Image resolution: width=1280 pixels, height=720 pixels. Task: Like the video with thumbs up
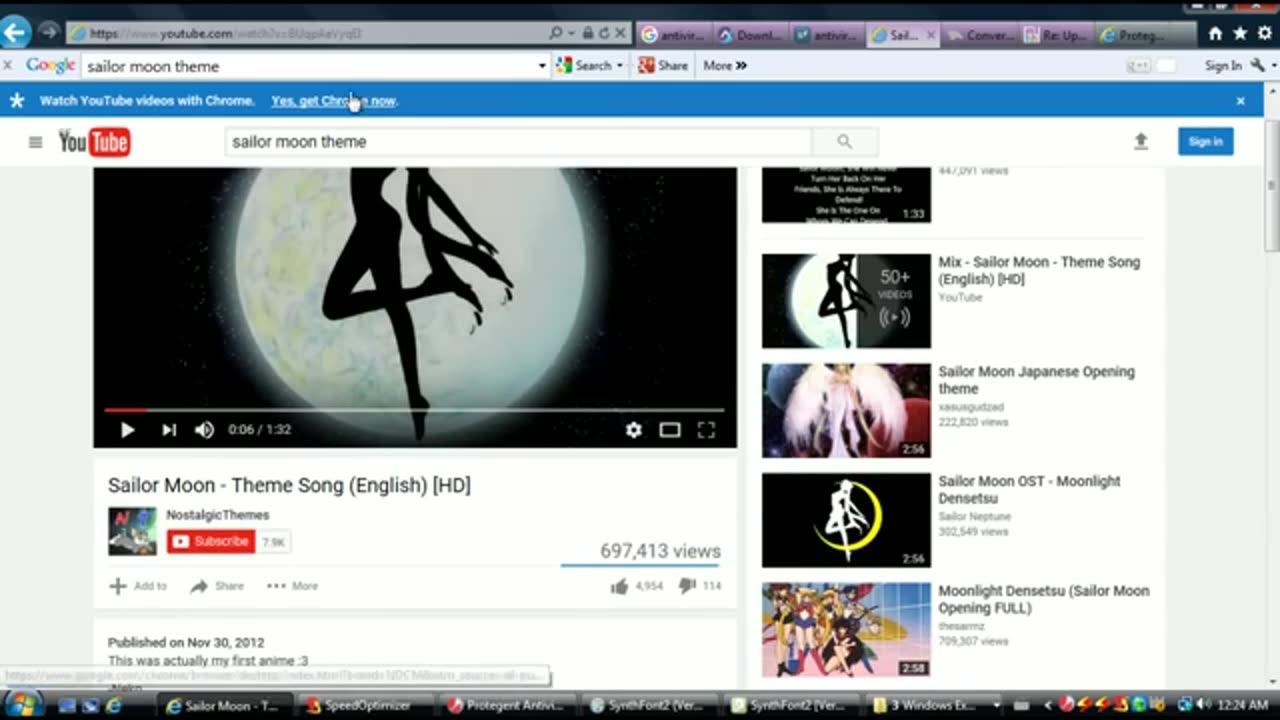(x=620, y=586)
